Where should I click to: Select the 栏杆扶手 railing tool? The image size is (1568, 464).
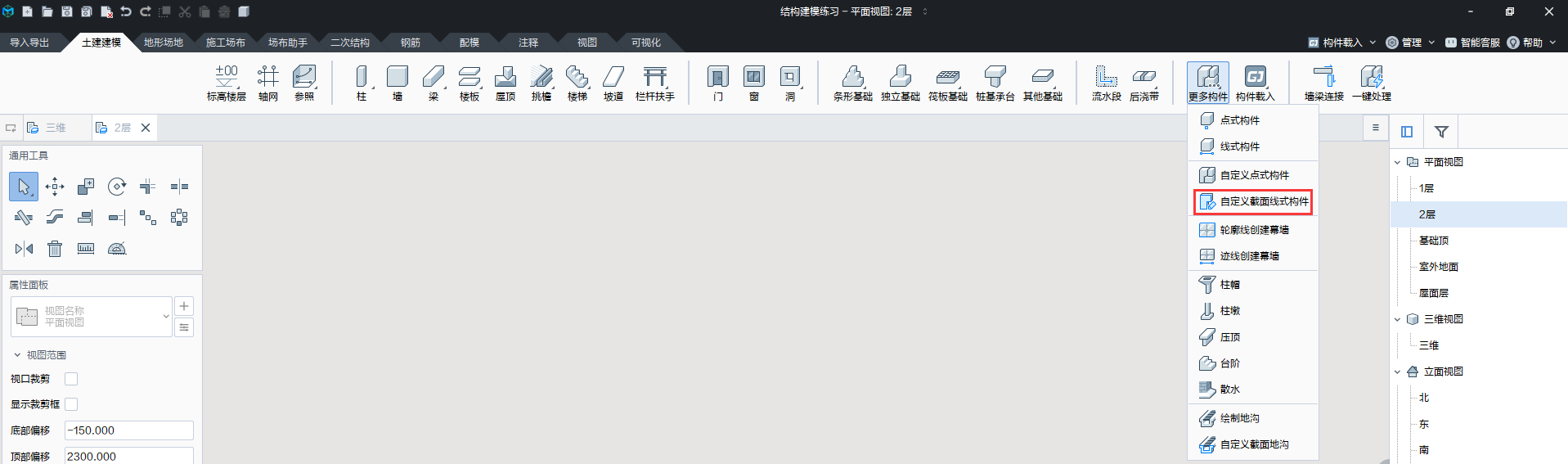point(655,83)
